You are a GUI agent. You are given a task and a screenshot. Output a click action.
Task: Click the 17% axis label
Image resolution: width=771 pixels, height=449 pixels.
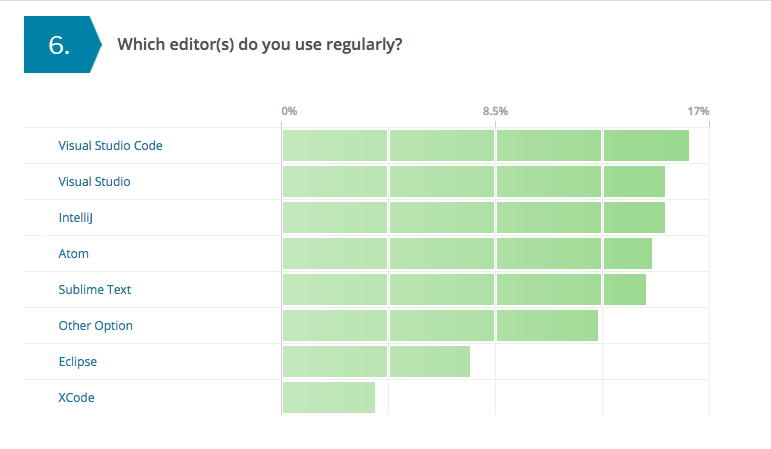(698, 111)
